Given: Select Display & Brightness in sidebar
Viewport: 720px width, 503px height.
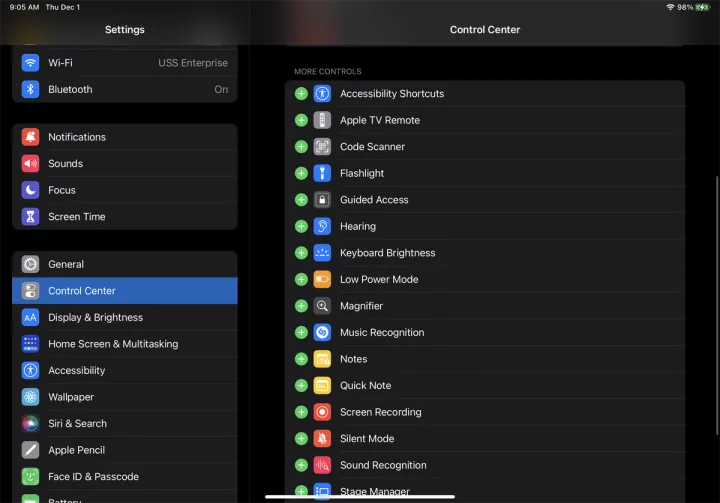Looking at the screenshot, I should 125,317.
